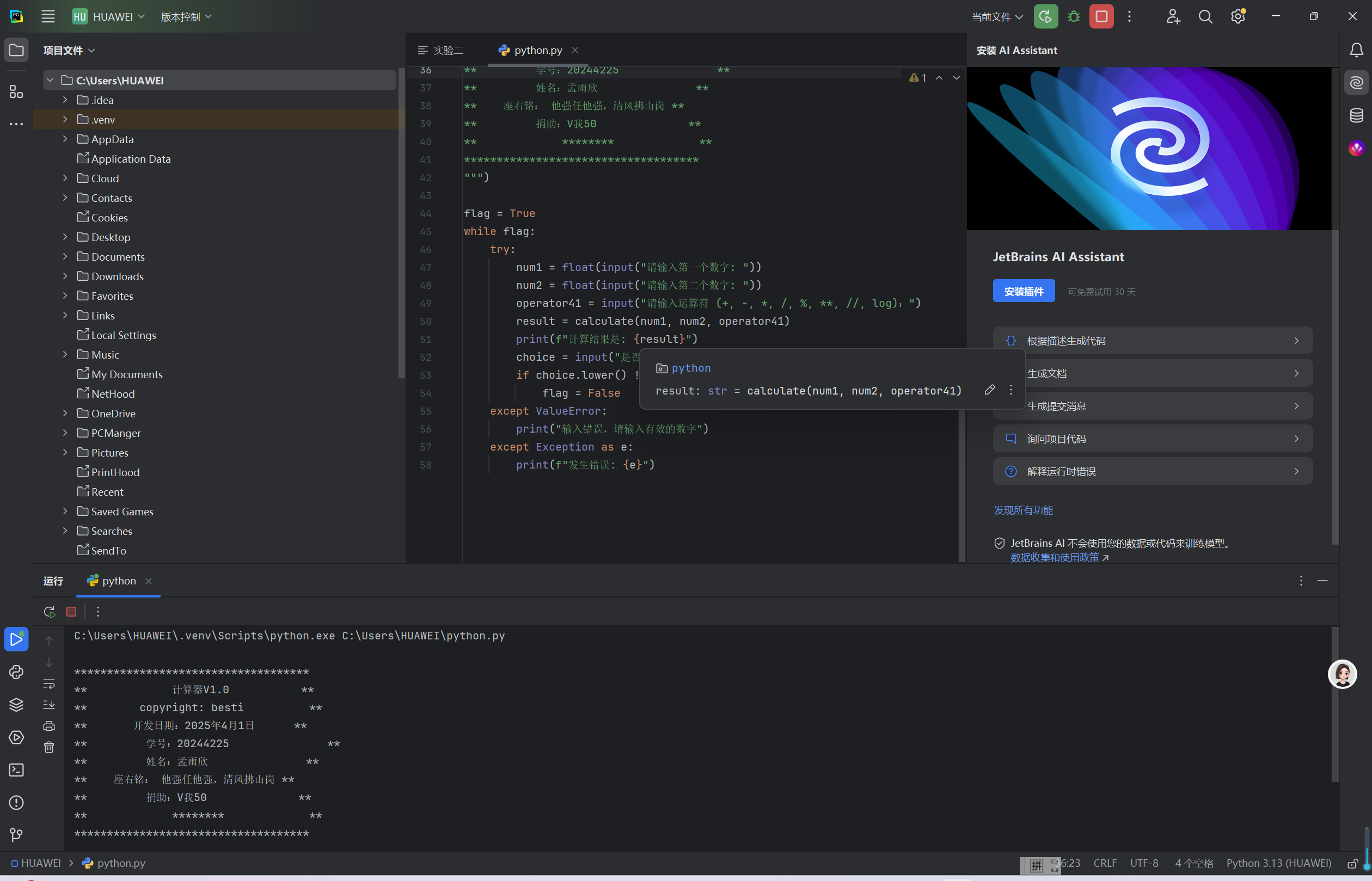Clear console output with the trash icon
This screenshot has width=1372, height=881.
click(x=49, y=747)
